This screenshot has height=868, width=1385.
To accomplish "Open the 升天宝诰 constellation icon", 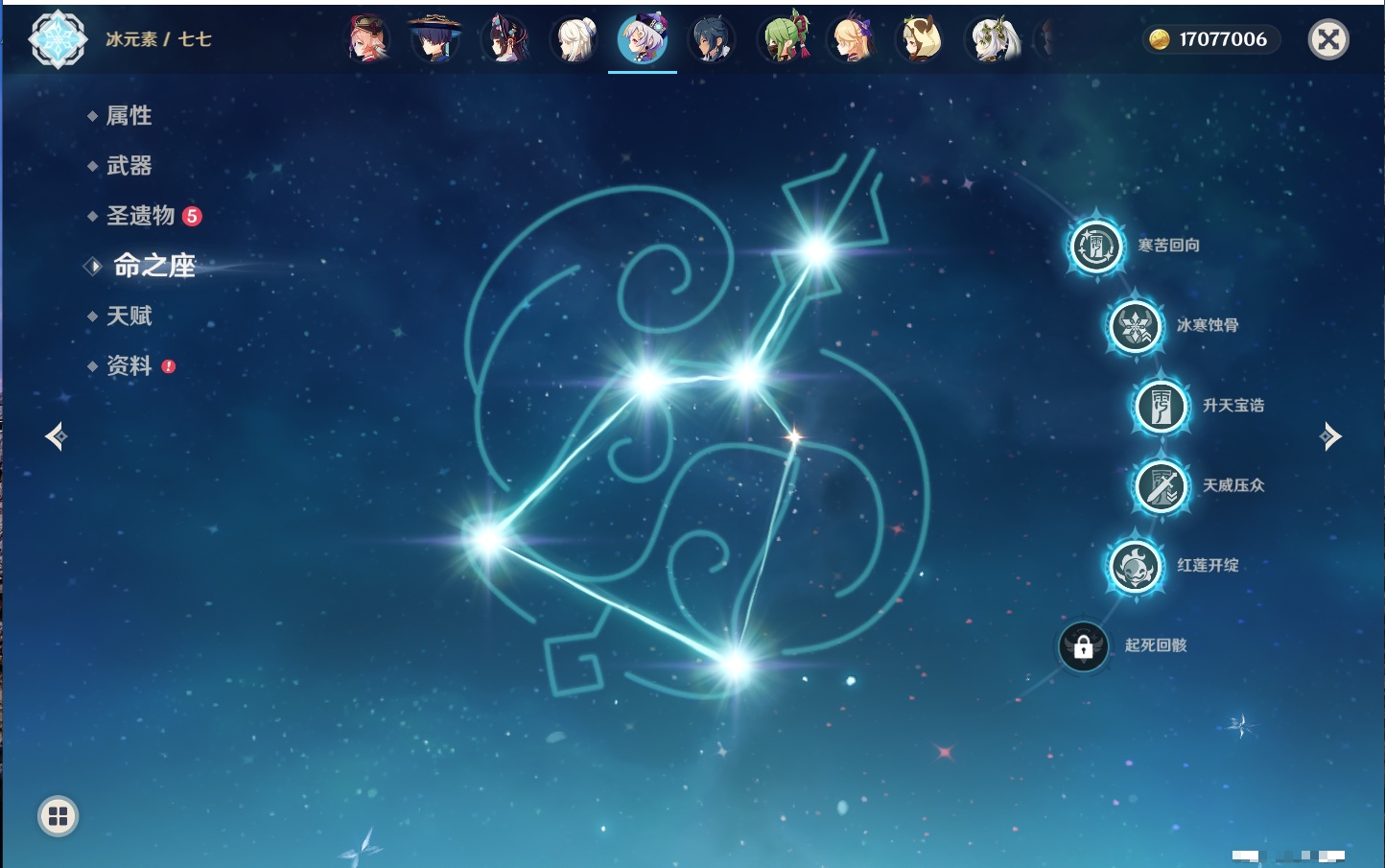I will pyautogui.click(x=1161, y=406).
